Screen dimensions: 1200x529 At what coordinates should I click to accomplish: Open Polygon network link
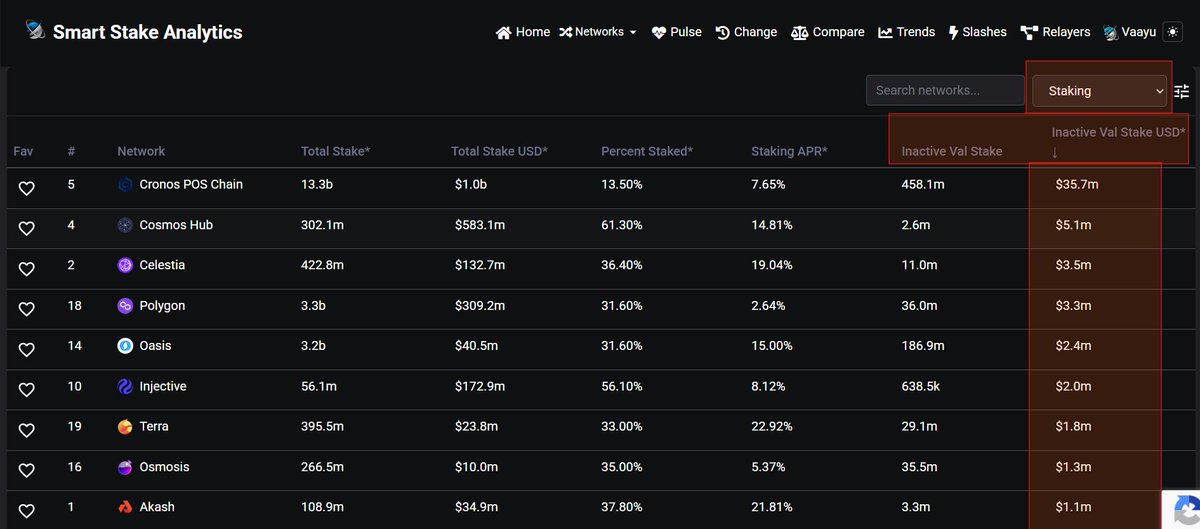pyautogui.click(x=162, y=306)
